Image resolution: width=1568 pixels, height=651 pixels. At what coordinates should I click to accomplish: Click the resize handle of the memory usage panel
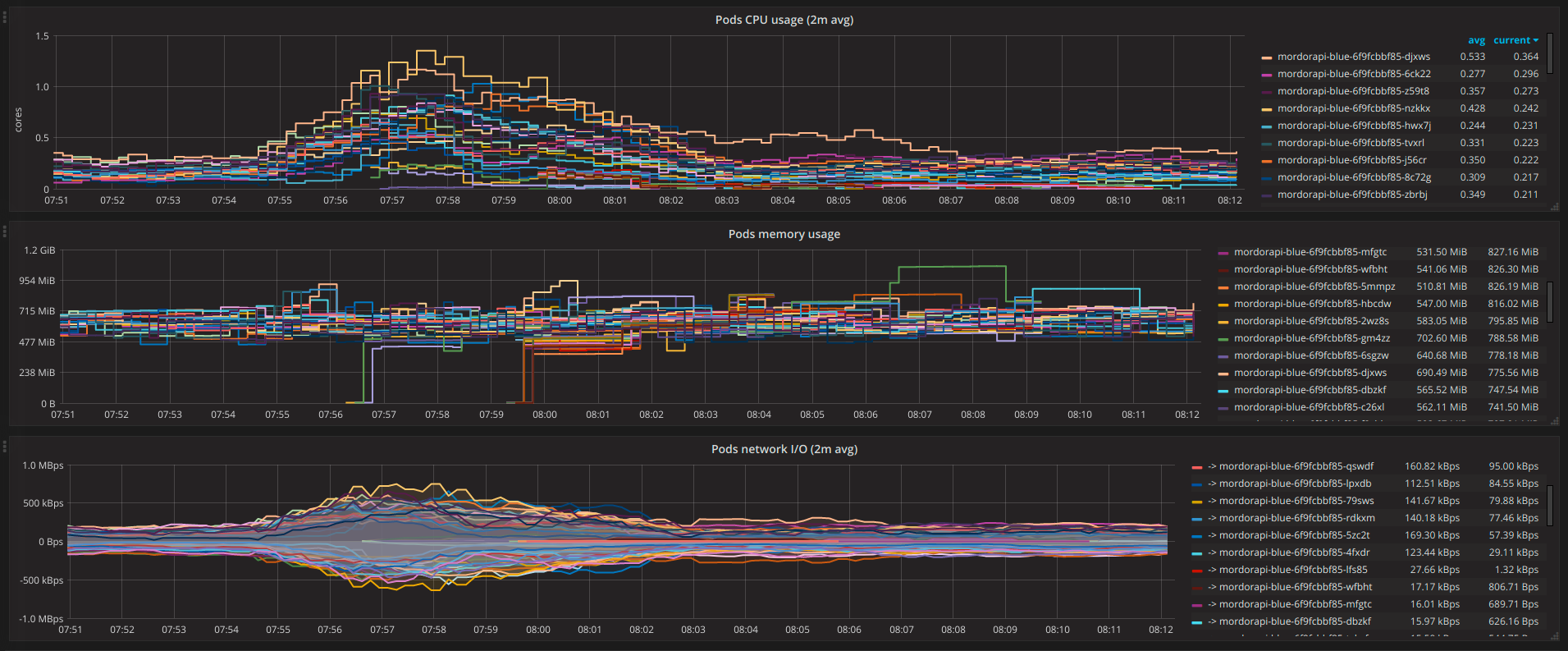tap(1554, 421)
